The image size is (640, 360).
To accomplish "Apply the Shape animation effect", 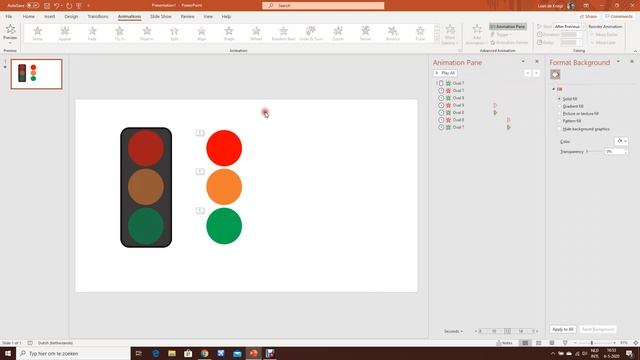I will [x=229, y=33].
